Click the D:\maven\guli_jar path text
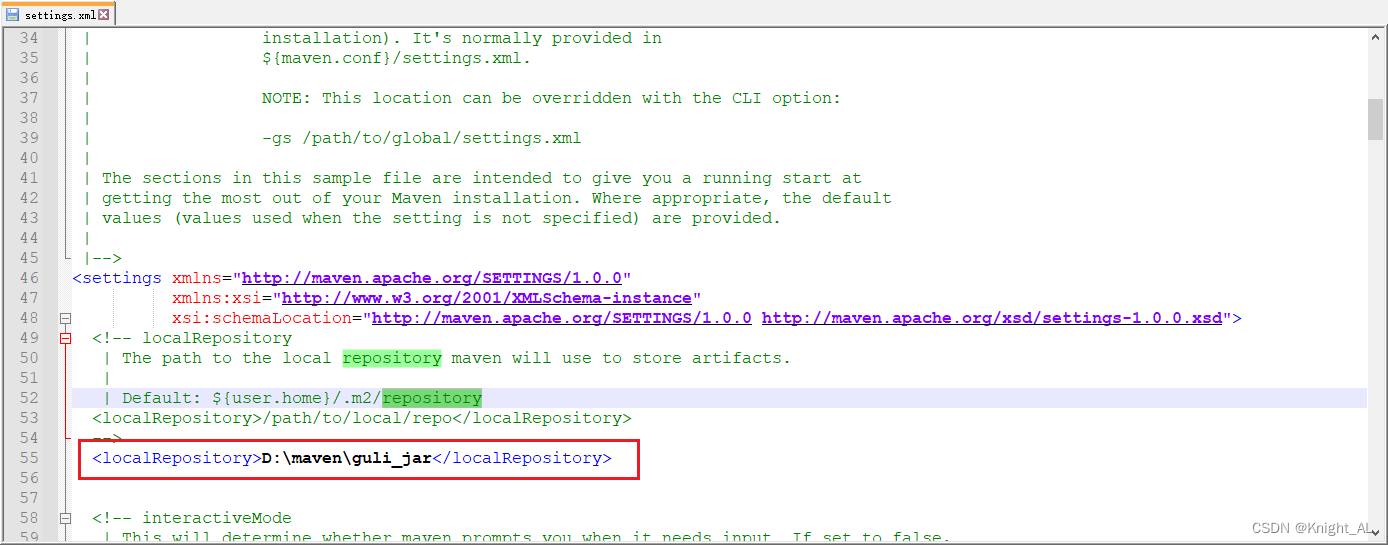This screenshot has width=1388, height=545. [347, 458]
